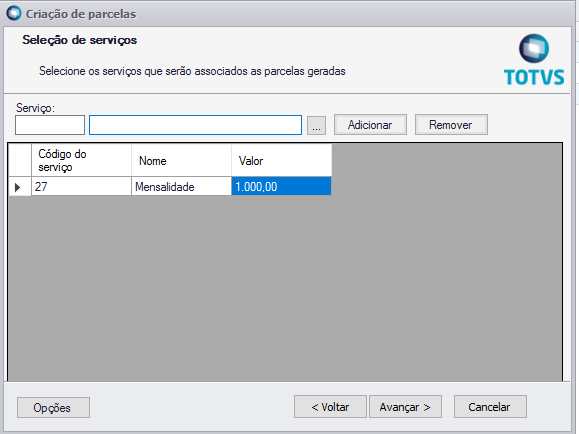This screenshot has height=434, width=579.
Task: Sort by the Nome column header
Action: (x=181, y=160)
